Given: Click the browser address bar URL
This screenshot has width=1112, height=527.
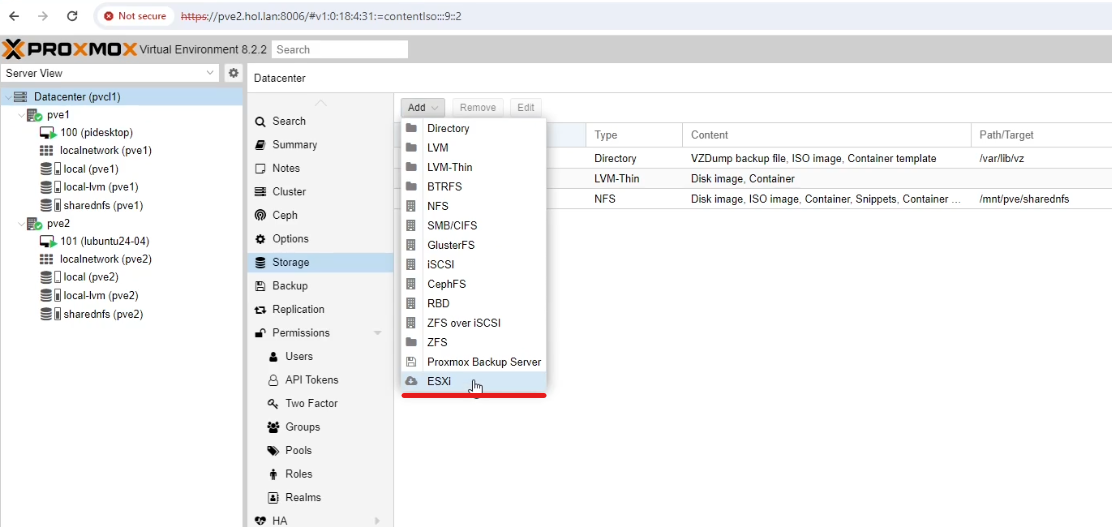Looking at the screenshot, I should point(321,16).
